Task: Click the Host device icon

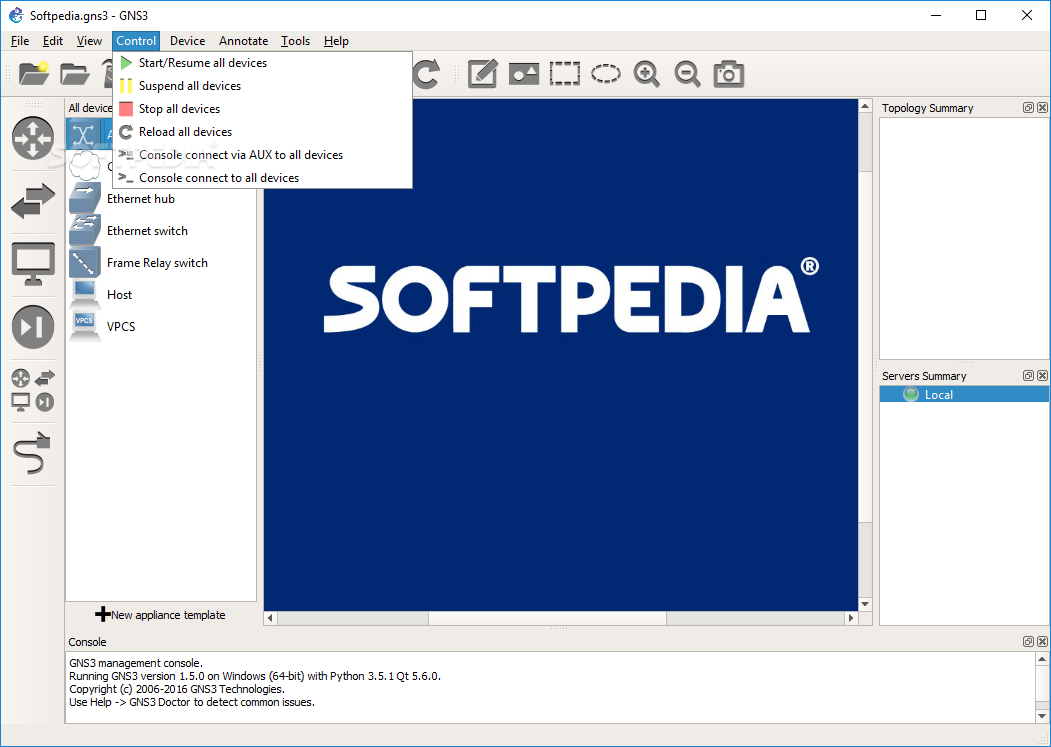Action: [84, 294]
